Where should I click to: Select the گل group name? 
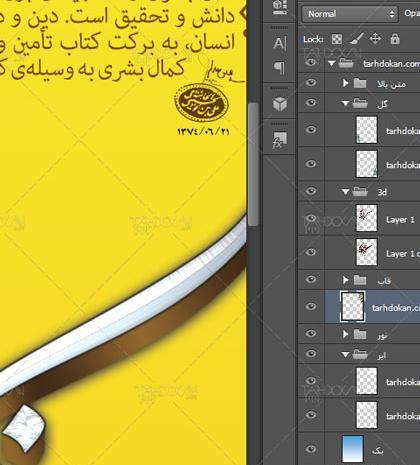[382, 104]
